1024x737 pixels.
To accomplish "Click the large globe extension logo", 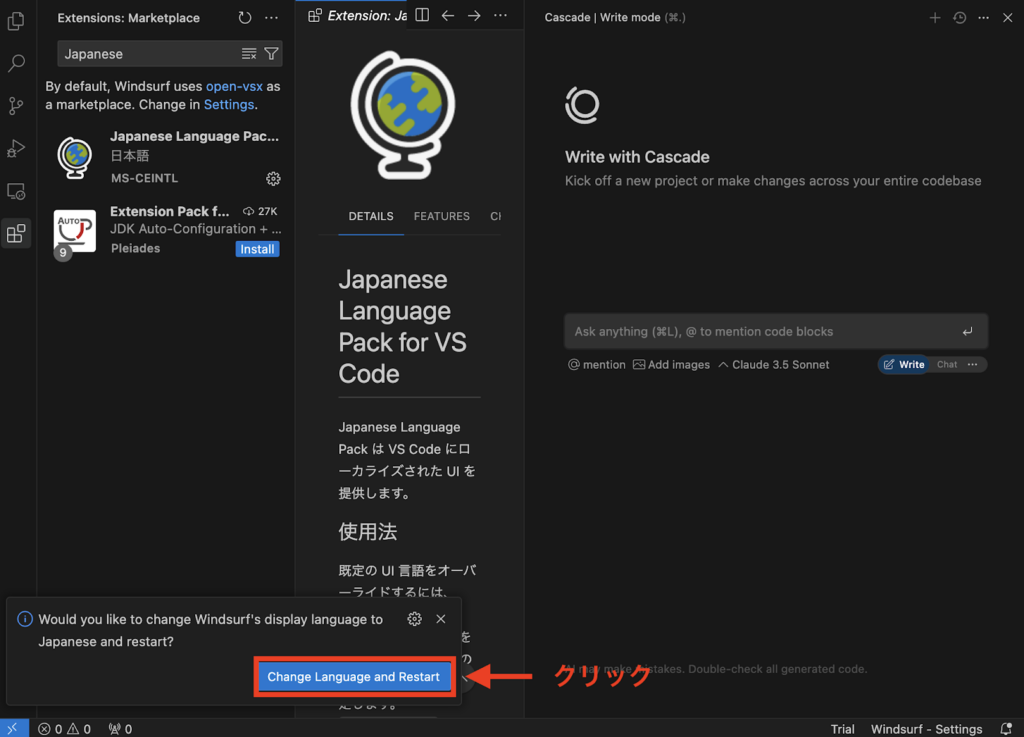I will click(403, 115).
